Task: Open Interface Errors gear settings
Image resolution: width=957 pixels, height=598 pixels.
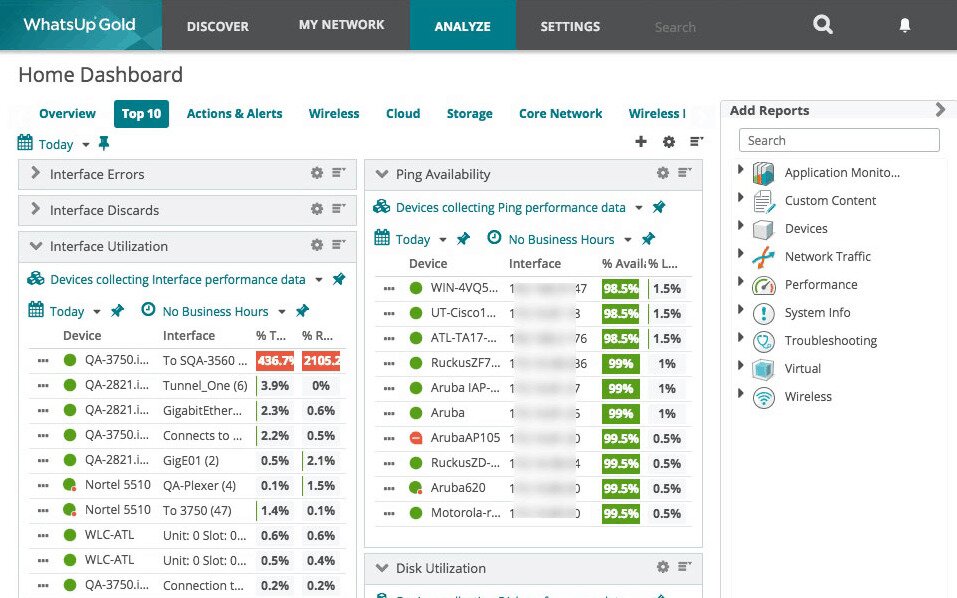Action: point(317,174)
